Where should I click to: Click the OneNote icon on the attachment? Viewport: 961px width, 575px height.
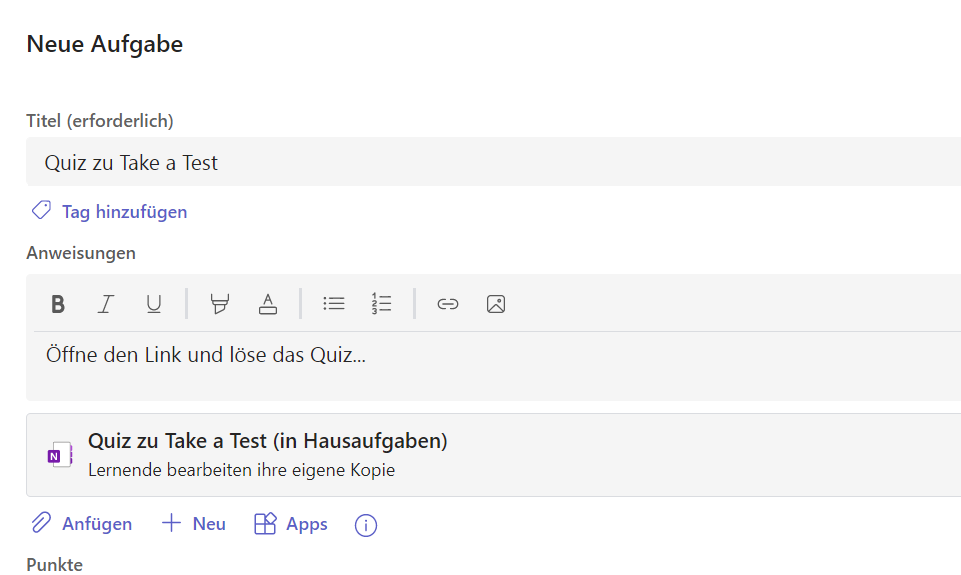point(60,455)
